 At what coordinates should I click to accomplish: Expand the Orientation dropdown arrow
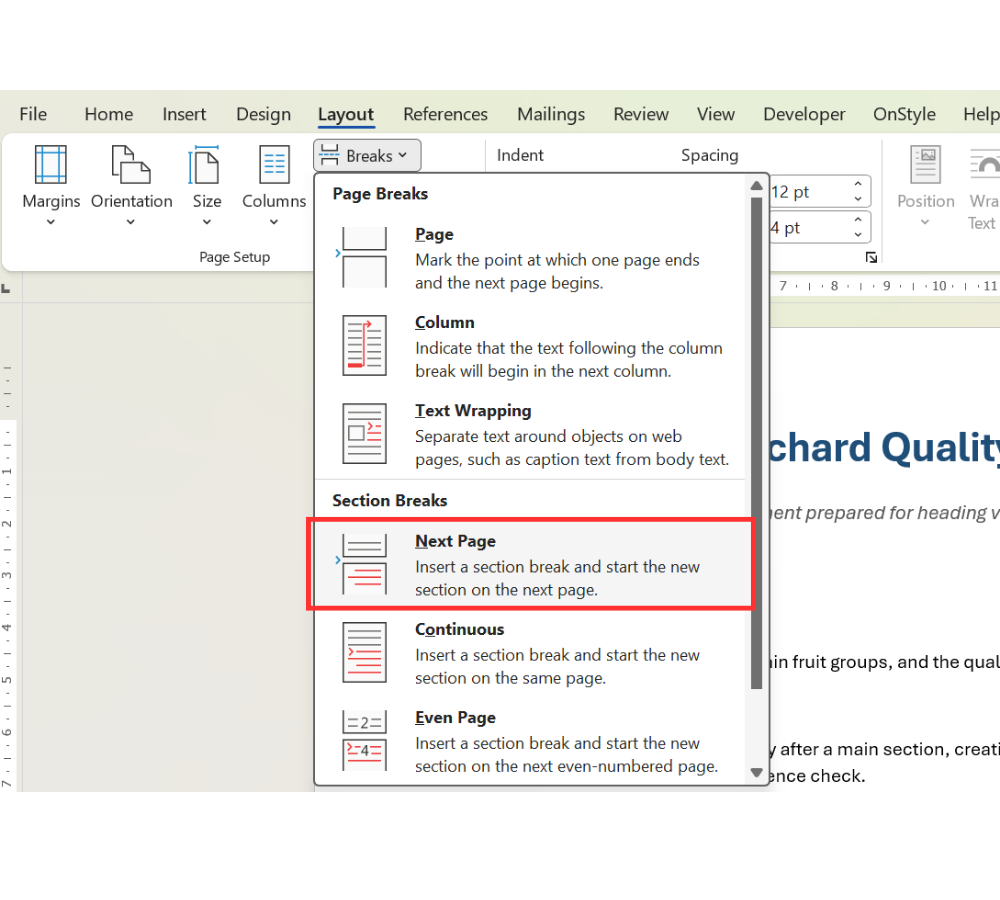[131, 222]
